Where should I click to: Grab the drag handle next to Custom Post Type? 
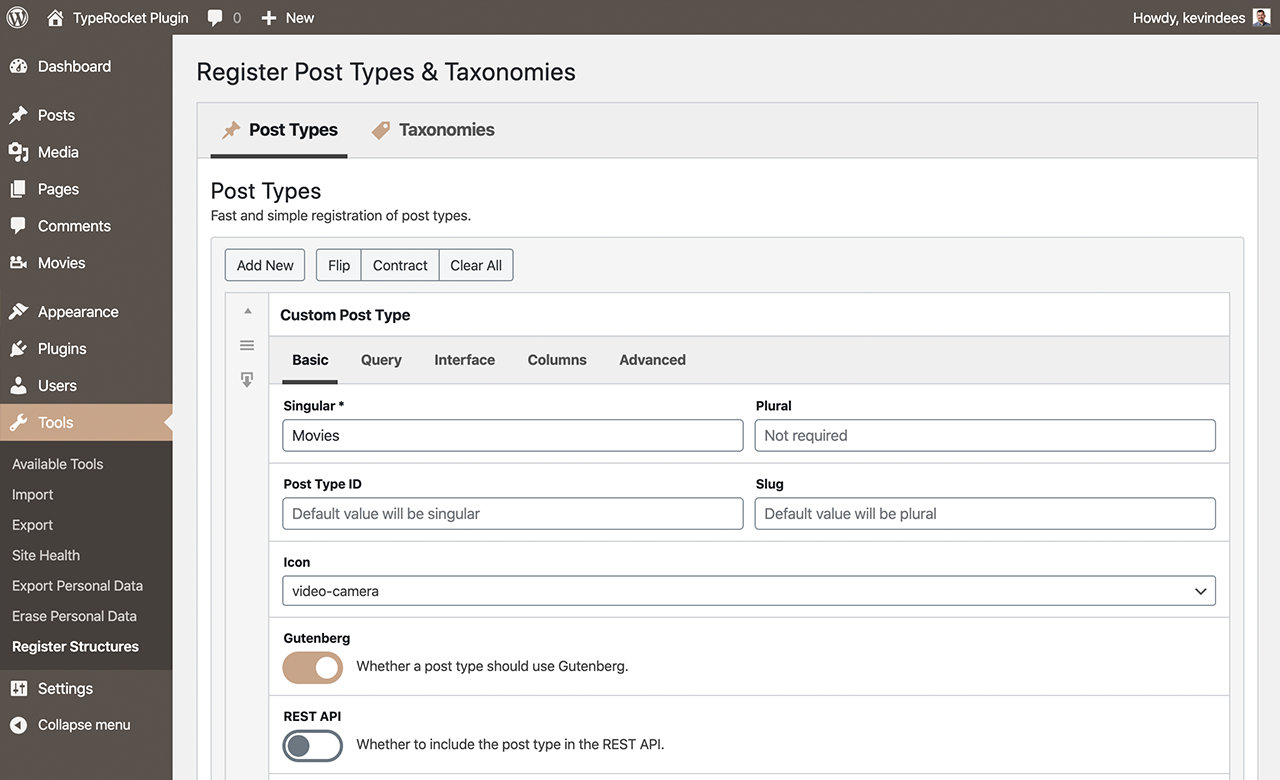[247, 345]
